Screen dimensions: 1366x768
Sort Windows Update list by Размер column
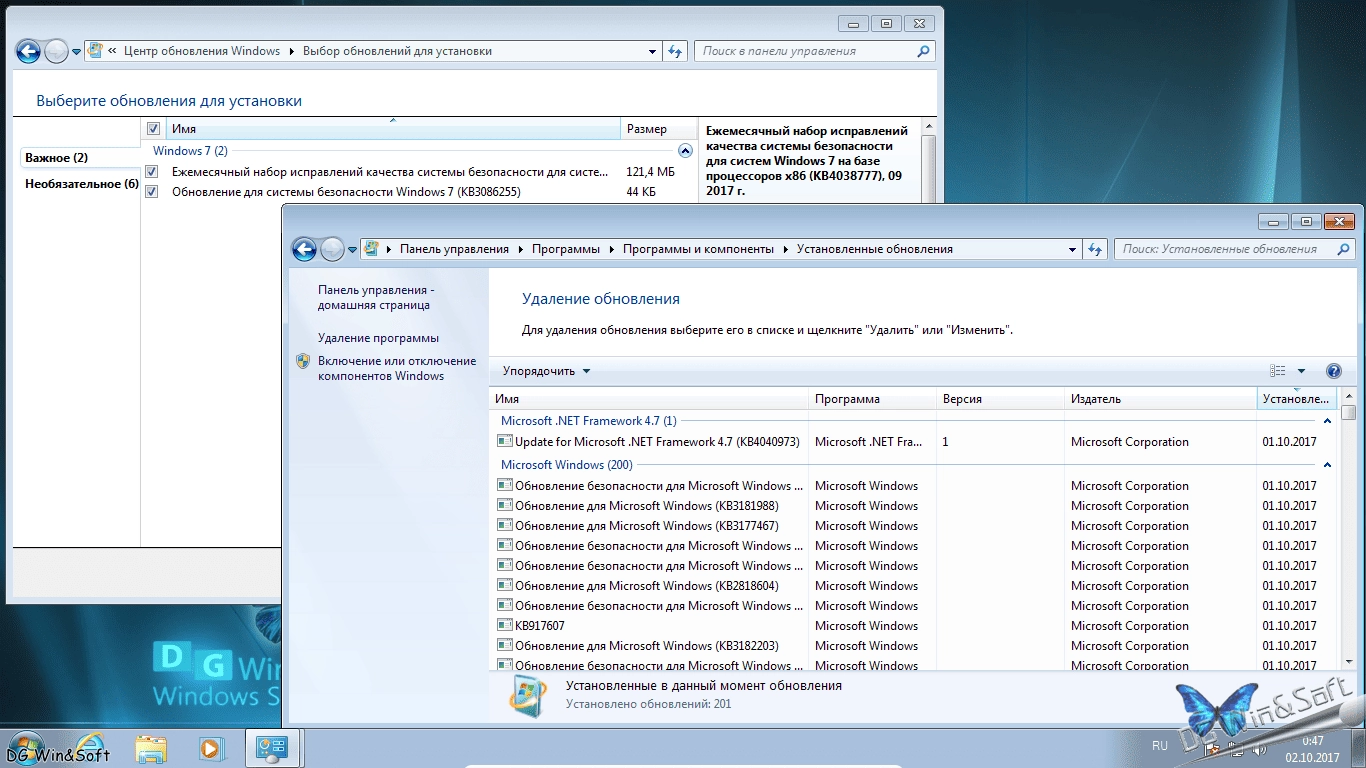click(x=659, y=129)
